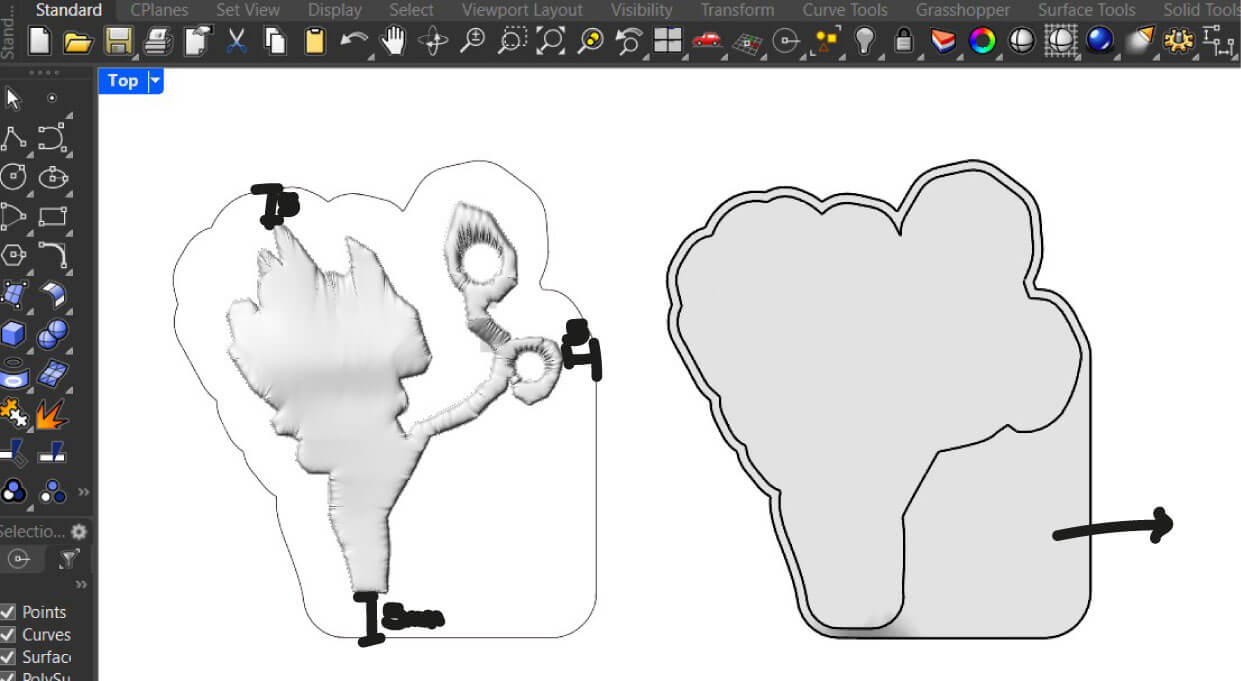Undo the last action with the Undo arrow
This screenshot has height=681, width=1241.
(x=354, y=41)
